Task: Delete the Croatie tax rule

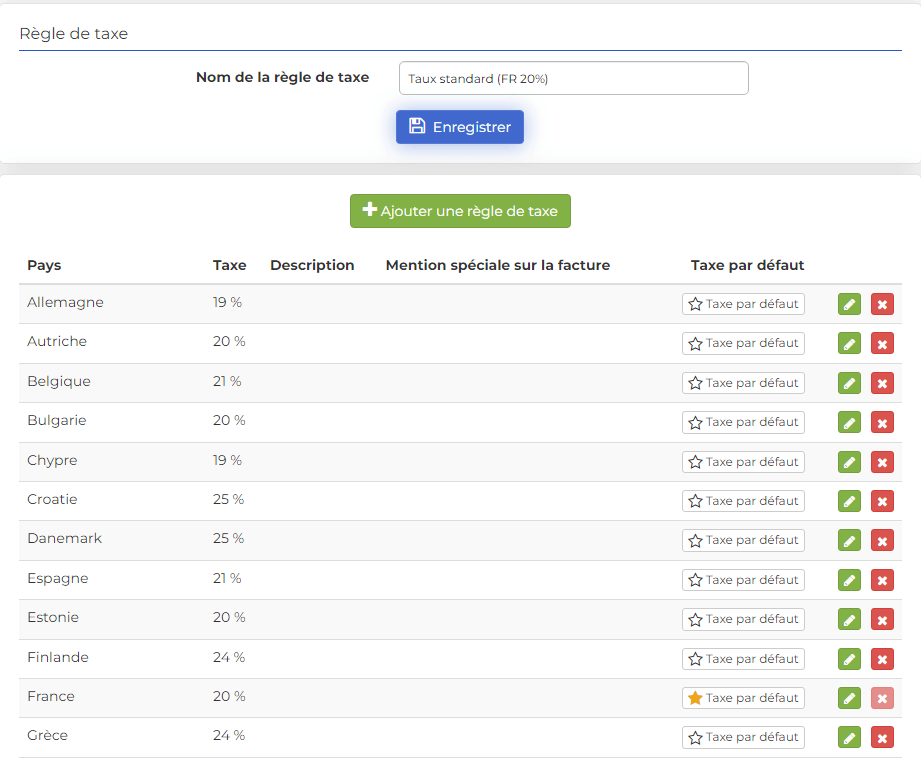Action: (882, 501)
